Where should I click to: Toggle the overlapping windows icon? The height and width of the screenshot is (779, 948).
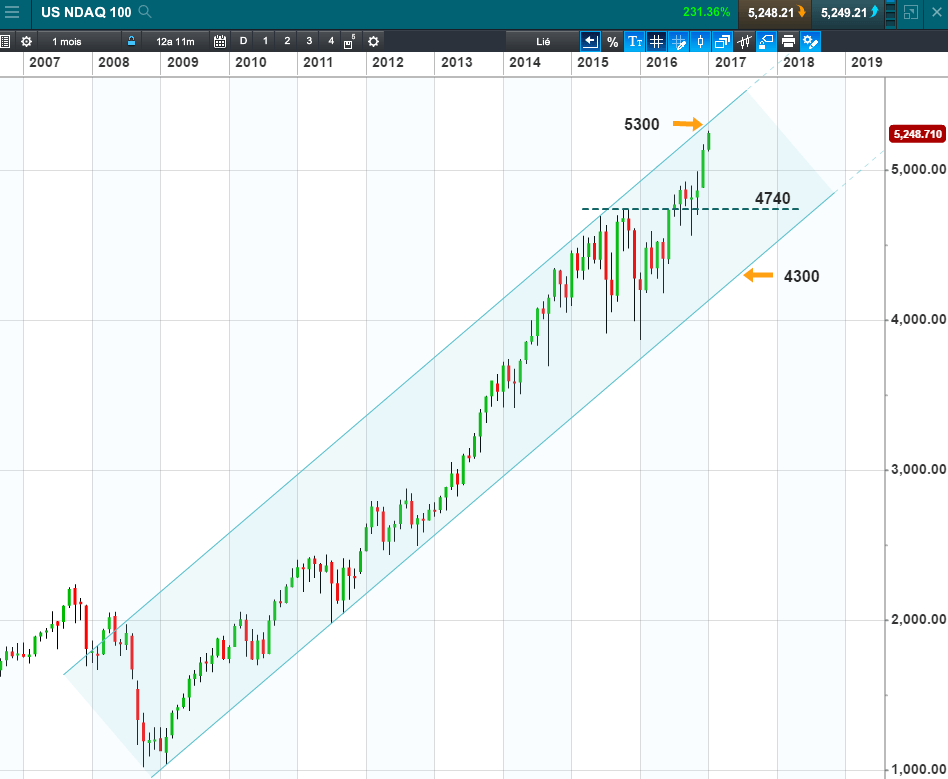722,42
